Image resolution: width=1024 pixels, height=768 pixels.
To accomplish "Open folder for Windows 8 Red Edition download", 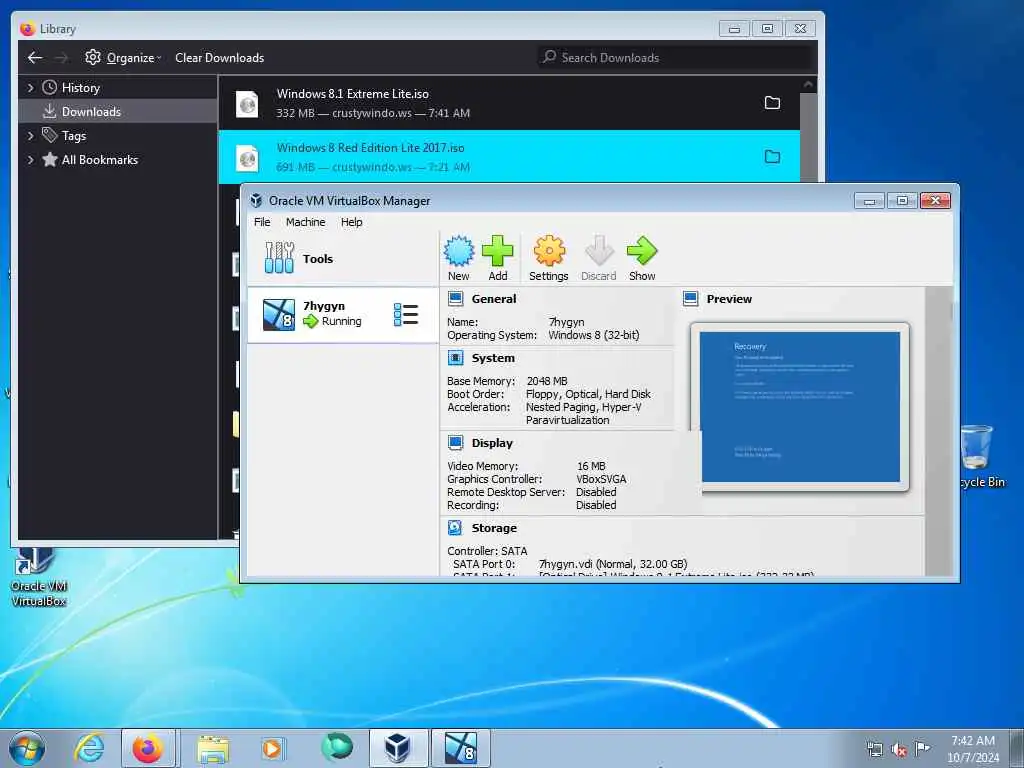I will (772, 157).
